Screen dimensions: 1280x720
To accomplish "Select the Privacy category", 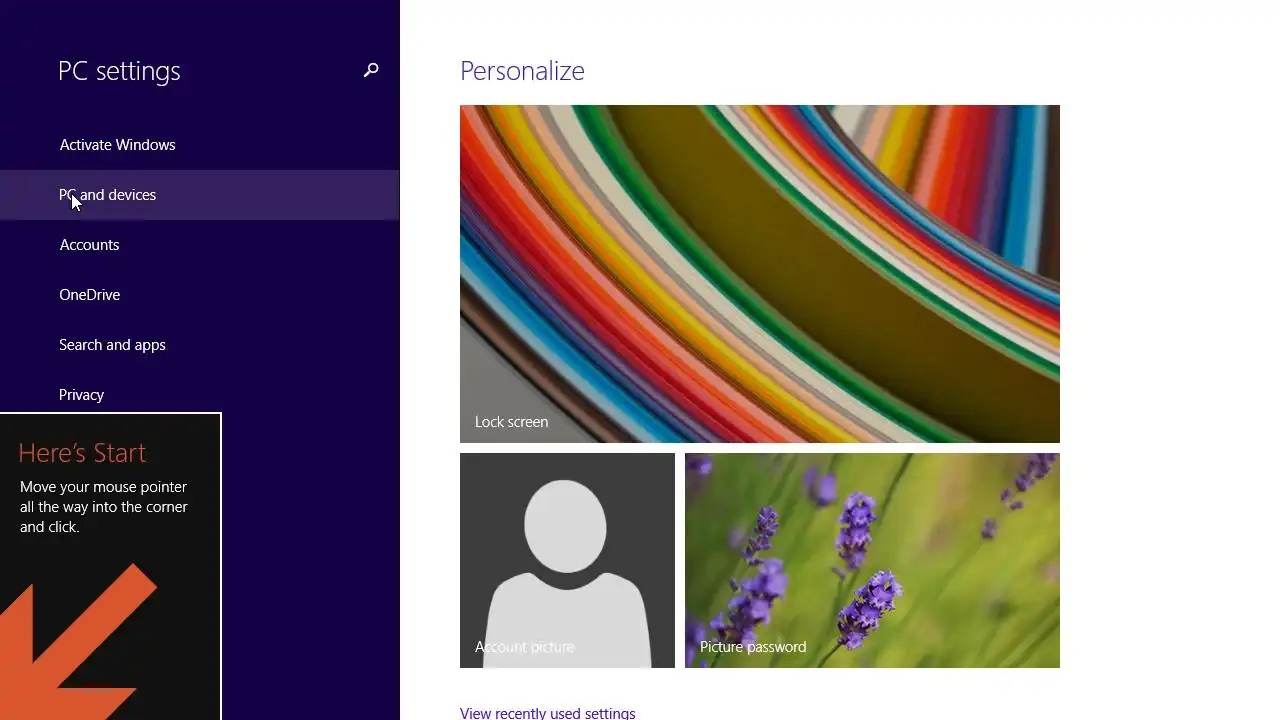I will [81, 395].
